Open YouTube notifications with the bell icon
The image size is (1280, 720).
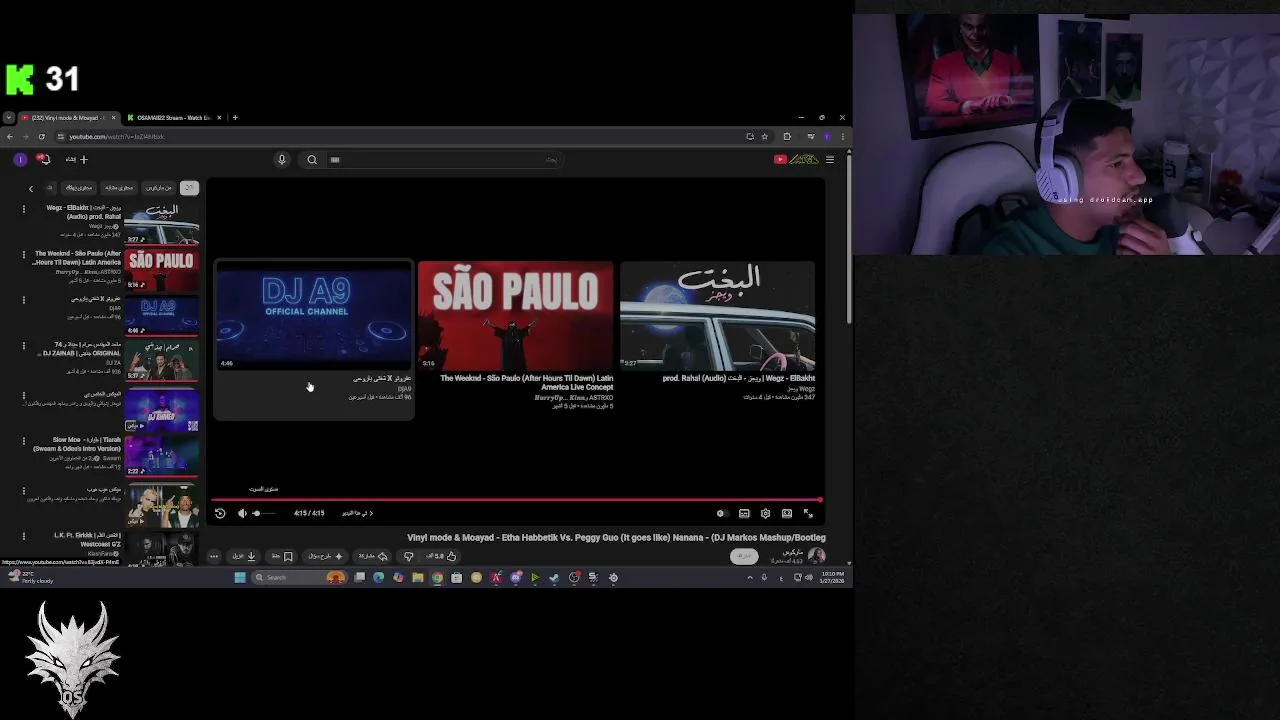pyautogui.click(x=44, y=159)
